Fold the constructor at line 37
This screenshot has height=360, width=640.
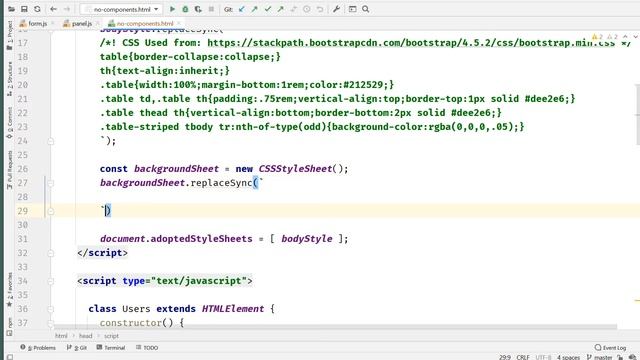[51, 323]
